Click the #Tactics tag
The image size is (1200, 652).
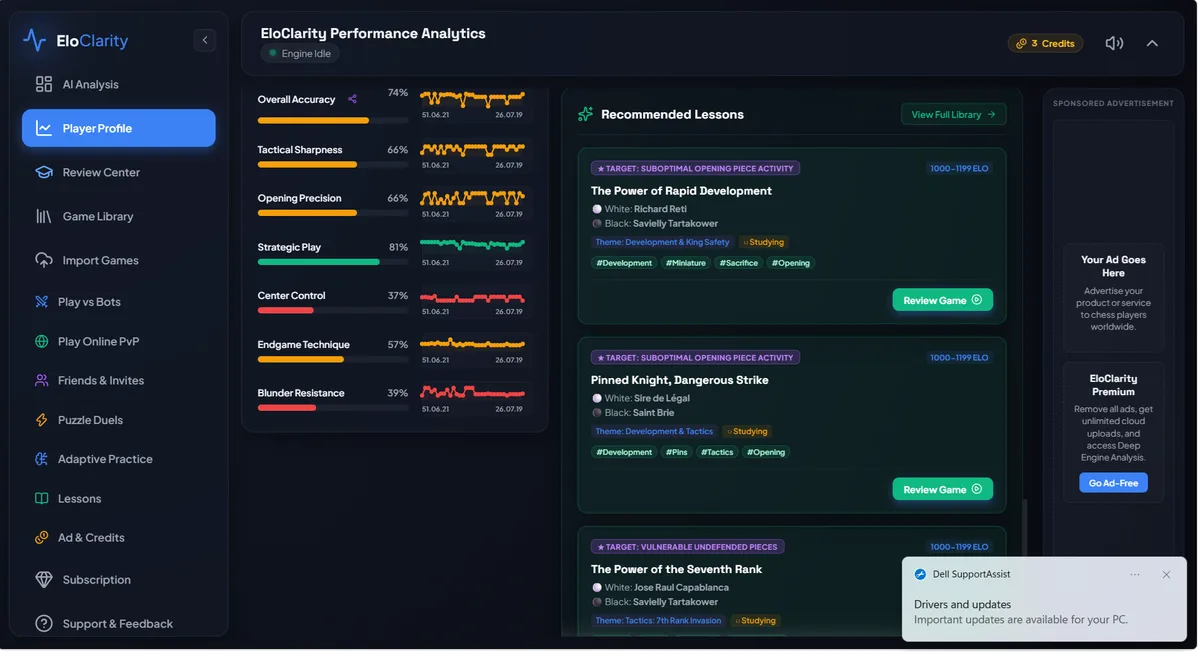[x=717, y=452]
